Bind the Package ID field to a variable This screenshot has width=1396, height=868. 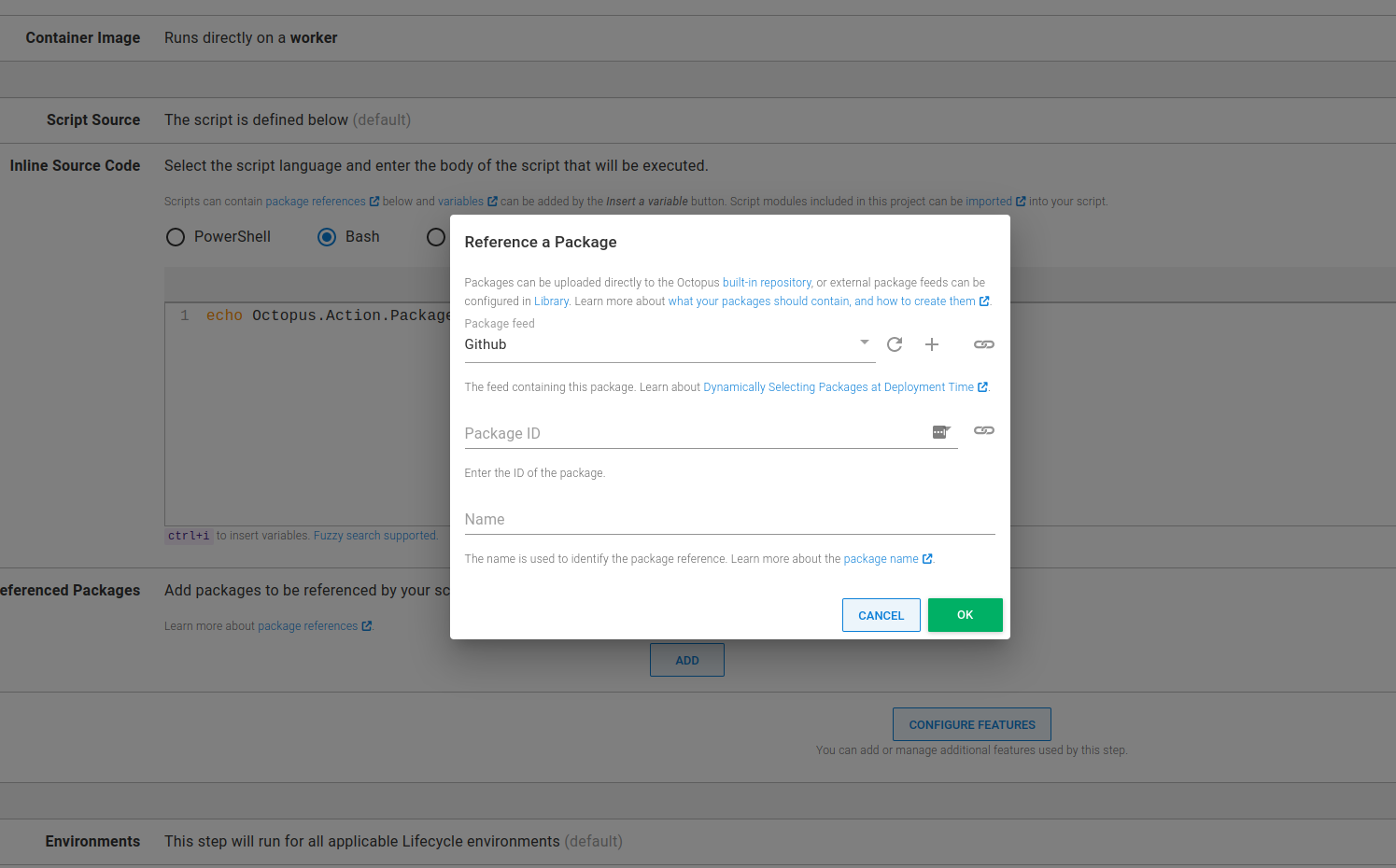tap(983, 430)
